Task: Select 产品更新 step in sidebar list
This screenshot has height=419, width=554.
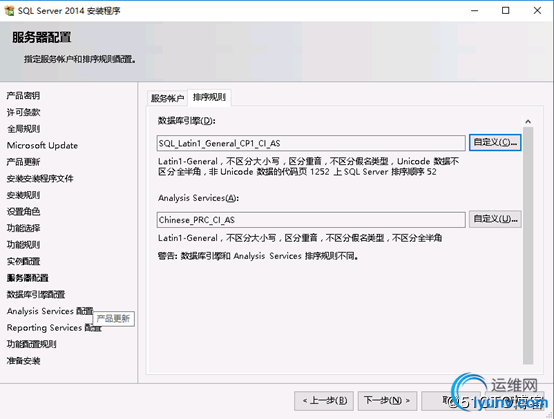Action: [23, 162]
